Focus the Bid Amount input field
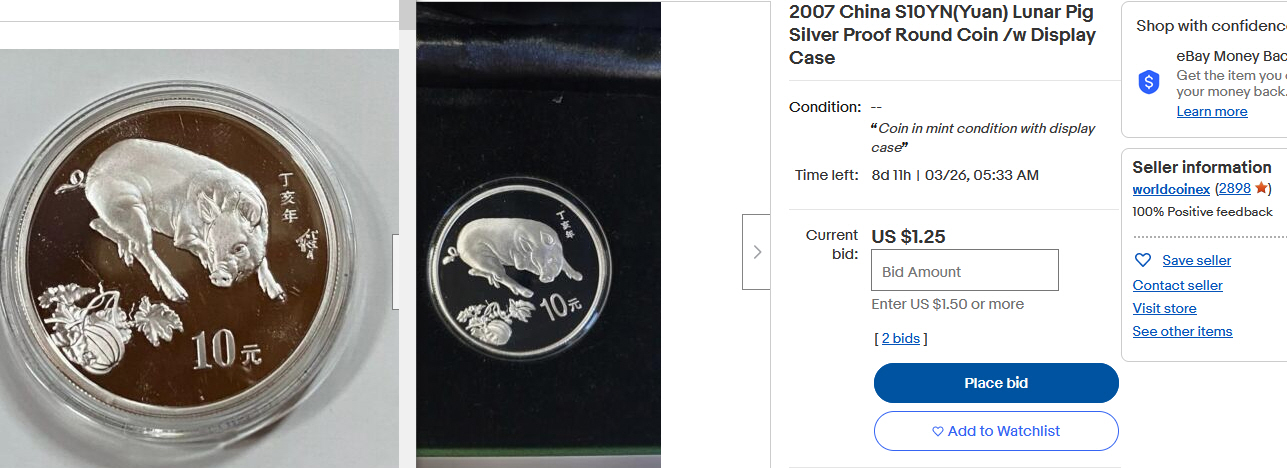Screen dimensions: 1287x468 pos(965,270)
